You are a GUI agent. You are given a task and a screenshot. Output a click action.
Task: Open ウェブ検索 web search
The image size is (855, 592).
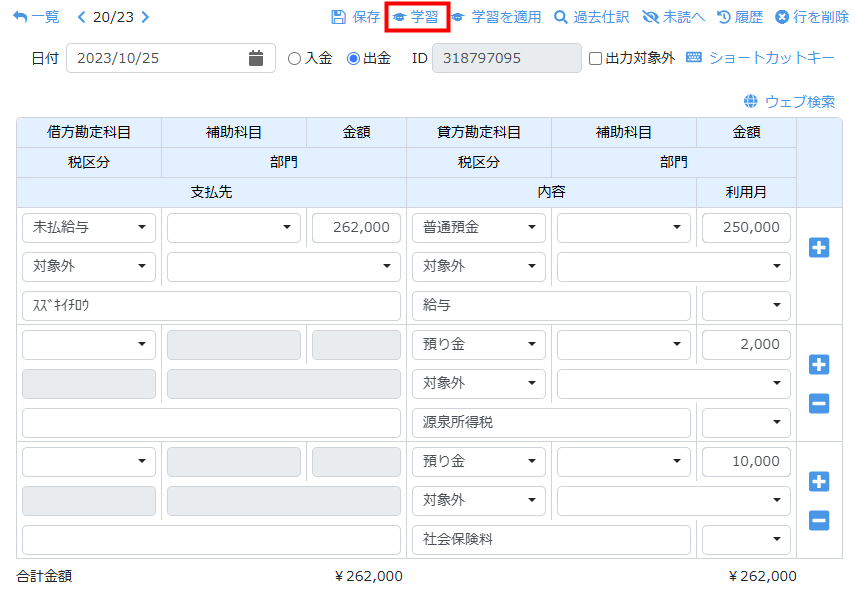click(789, 101)
